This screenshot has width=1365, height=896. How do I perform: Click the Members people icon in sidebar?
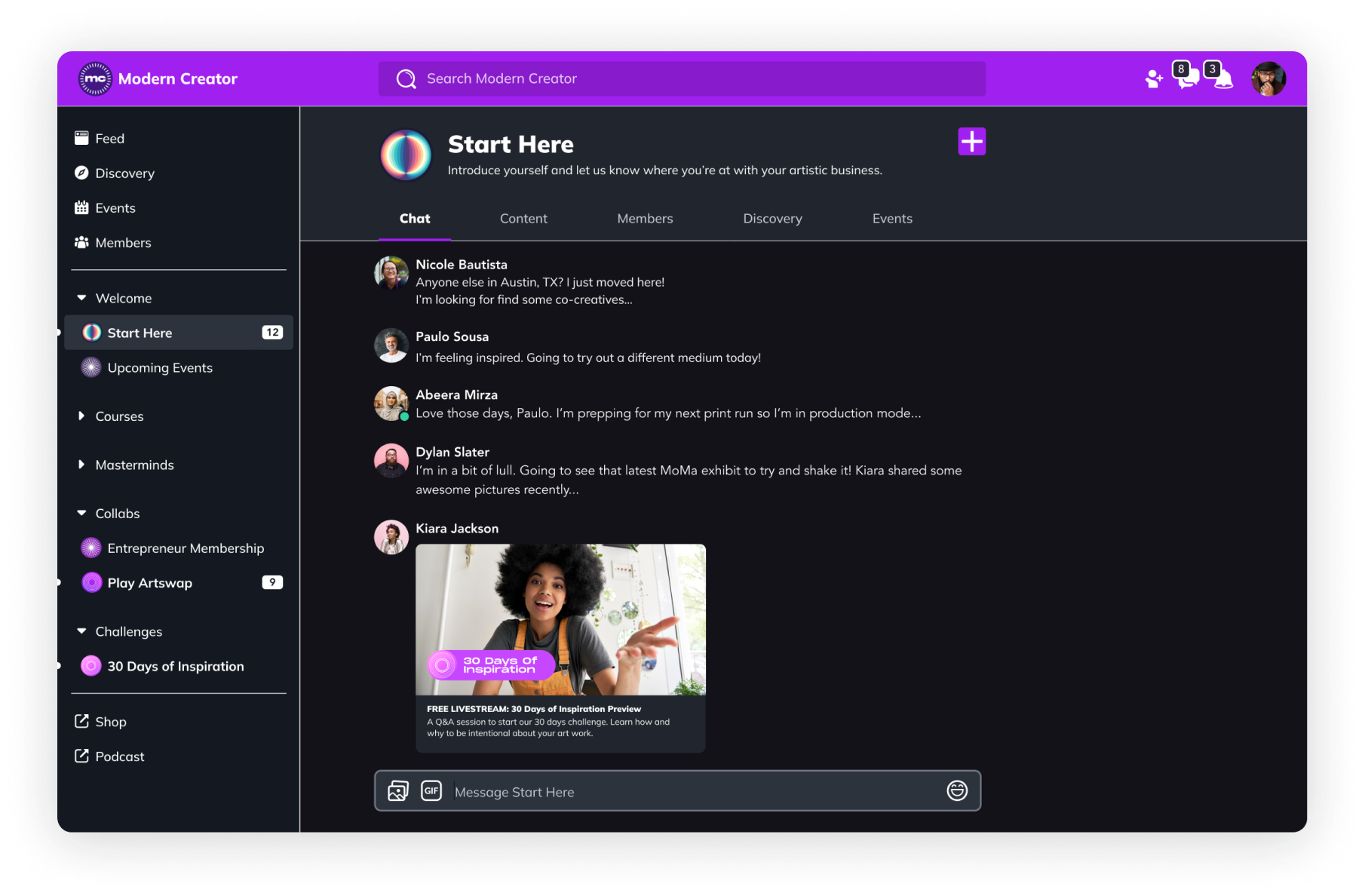tap(81, 242)
